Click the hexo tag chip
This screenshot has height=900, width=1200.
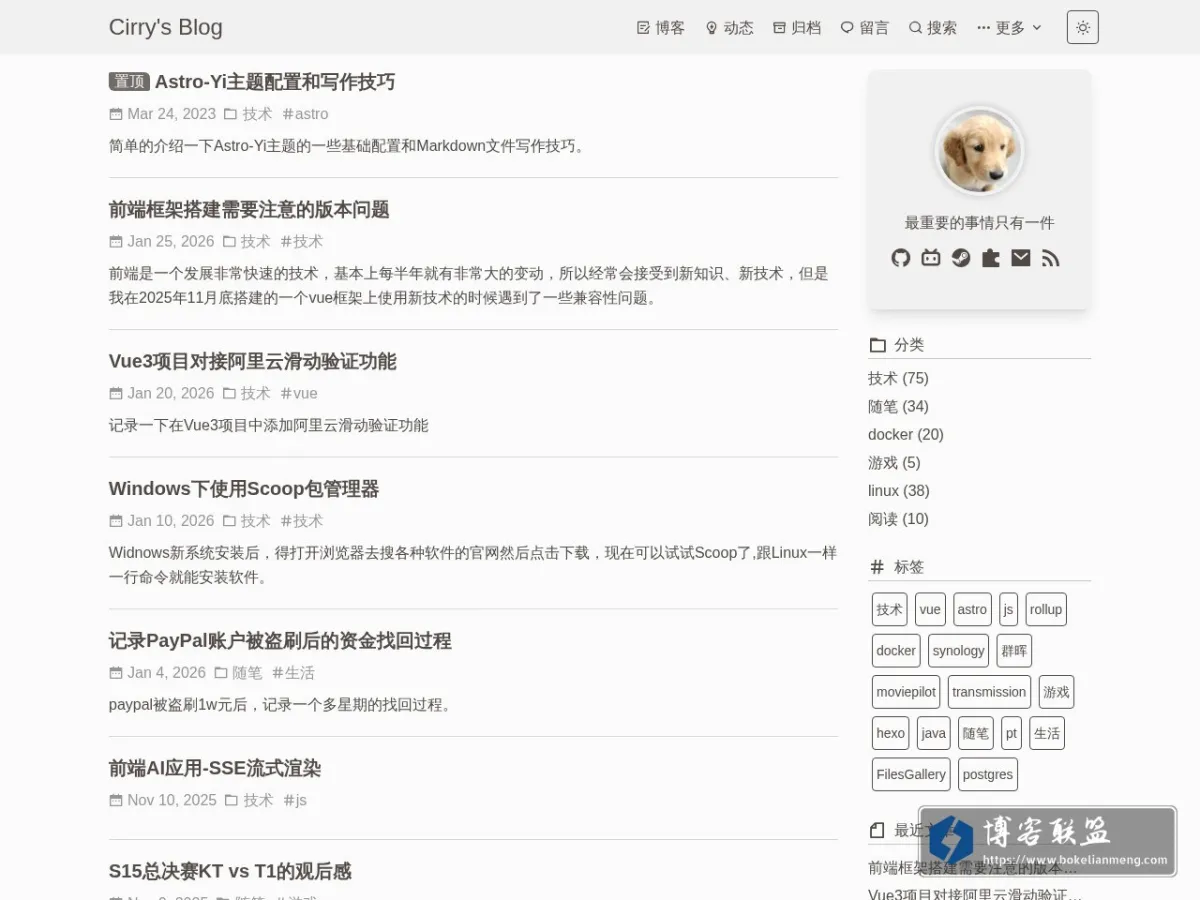(x=890, y=733)
